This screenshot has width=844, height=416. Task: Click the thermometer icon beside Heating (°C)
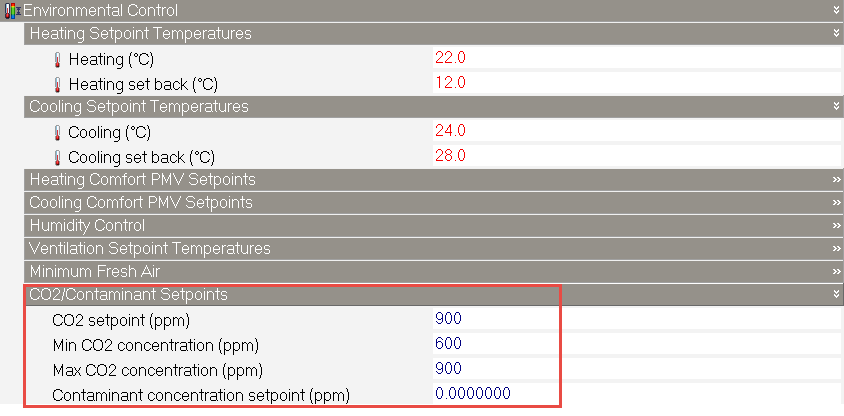click(58, 59)
